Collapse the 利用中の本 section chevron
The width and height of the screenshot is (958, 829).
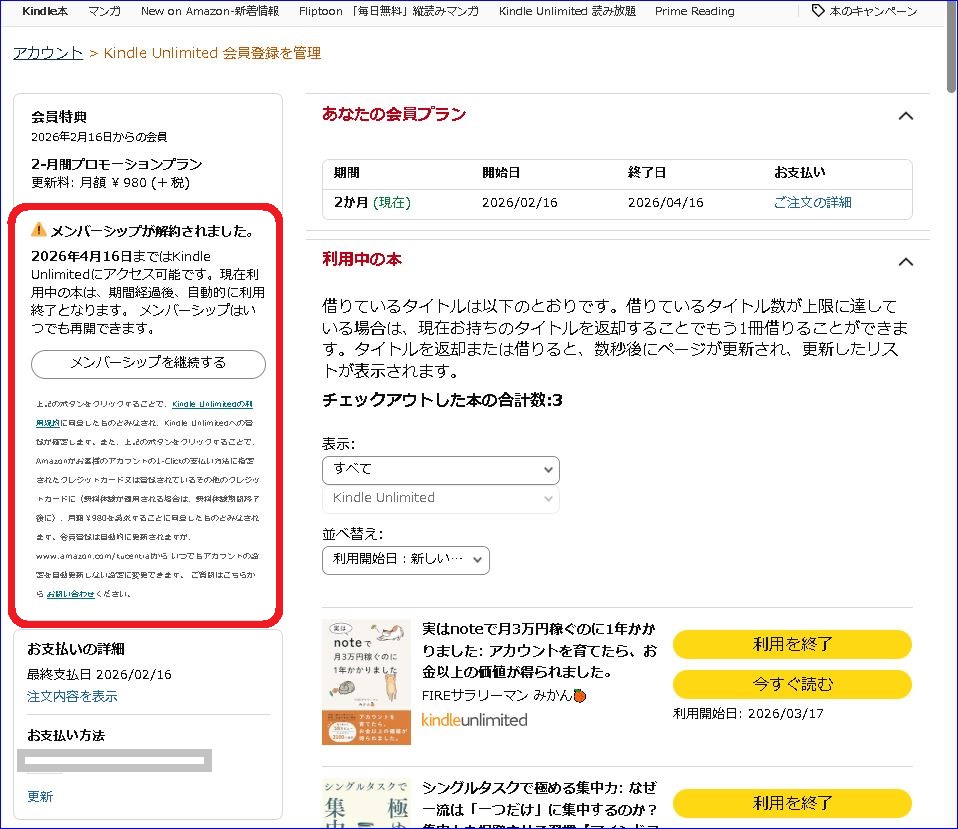coord(905,261)
